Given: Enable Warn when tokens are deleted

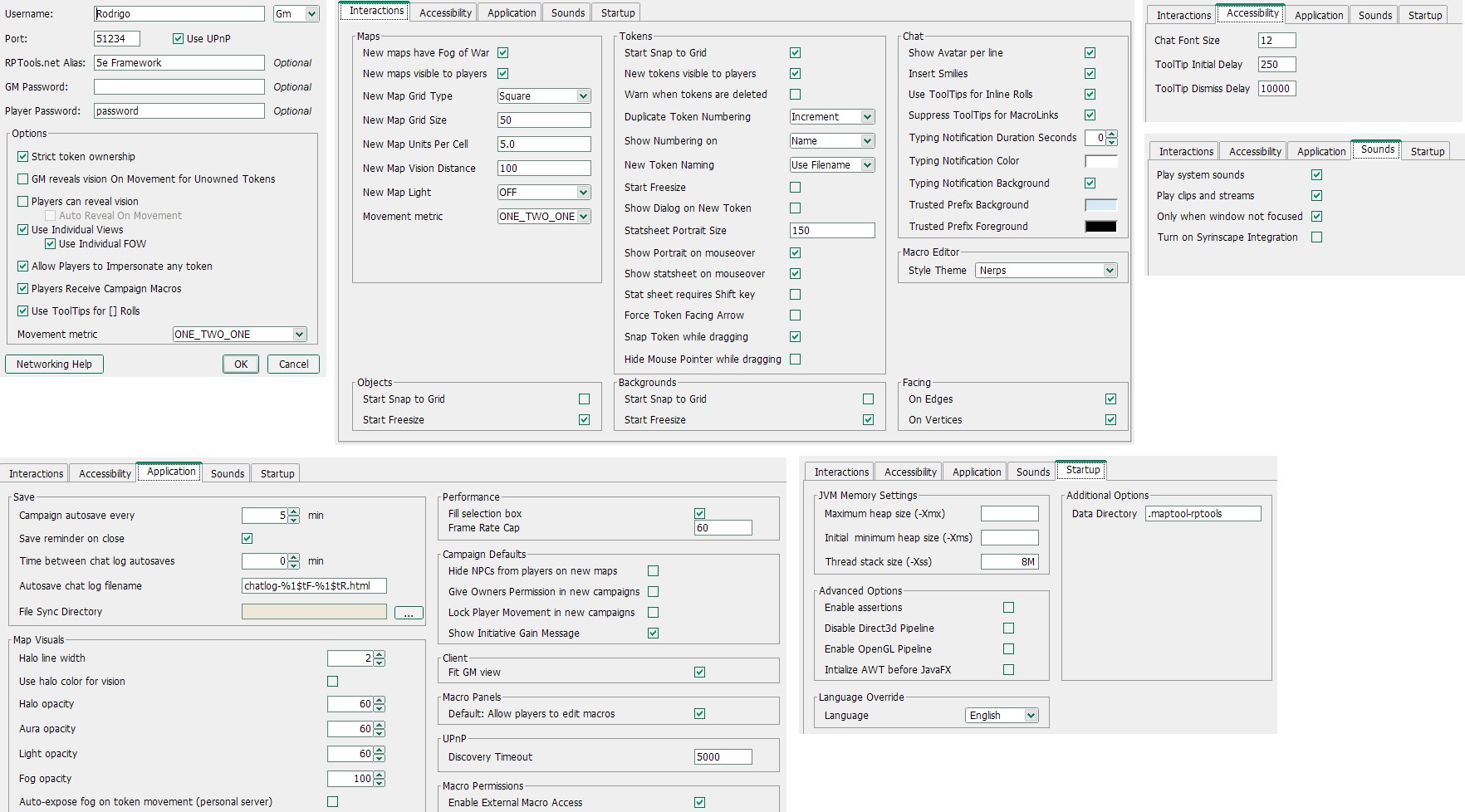Looking at the screenshot, I should pos(795,95).
